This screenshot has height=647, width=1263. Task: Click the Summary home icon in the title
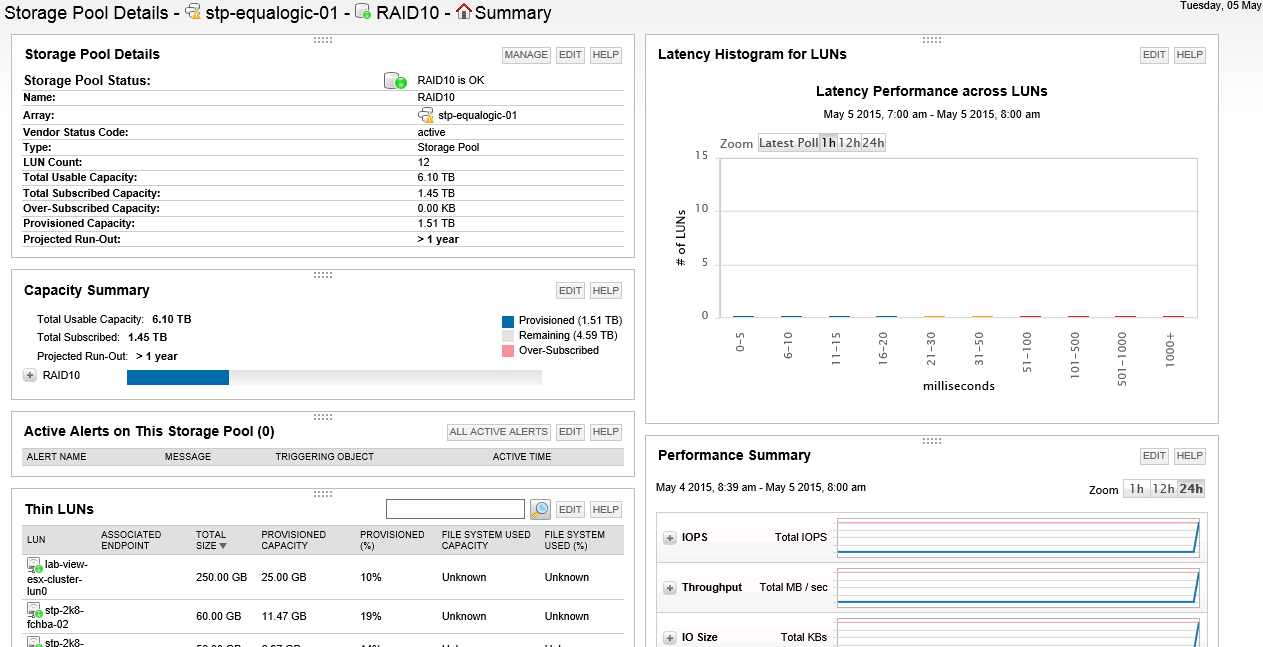(463, 12)
